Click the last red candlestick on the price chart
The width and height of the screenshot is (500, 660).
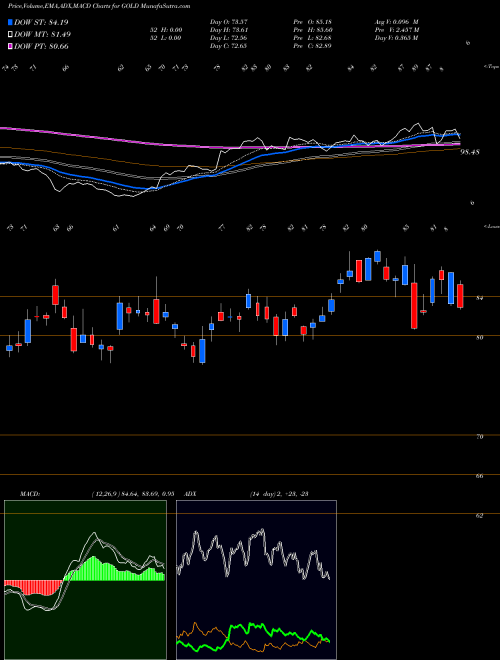(x=460, y=296)
